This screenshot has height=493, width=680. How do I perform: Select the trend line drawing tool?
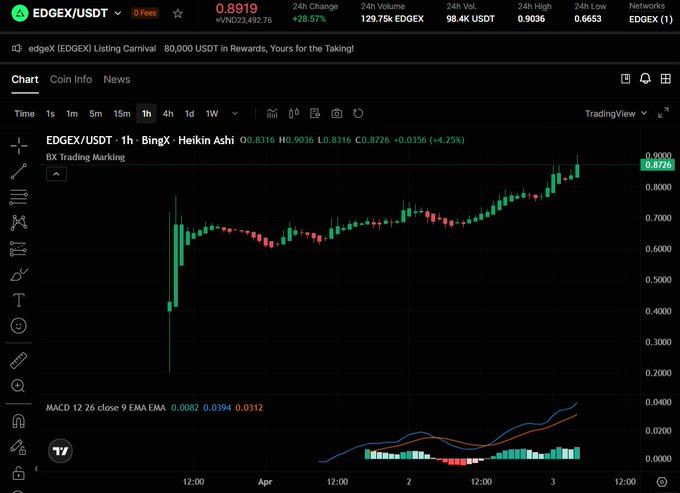18,171
